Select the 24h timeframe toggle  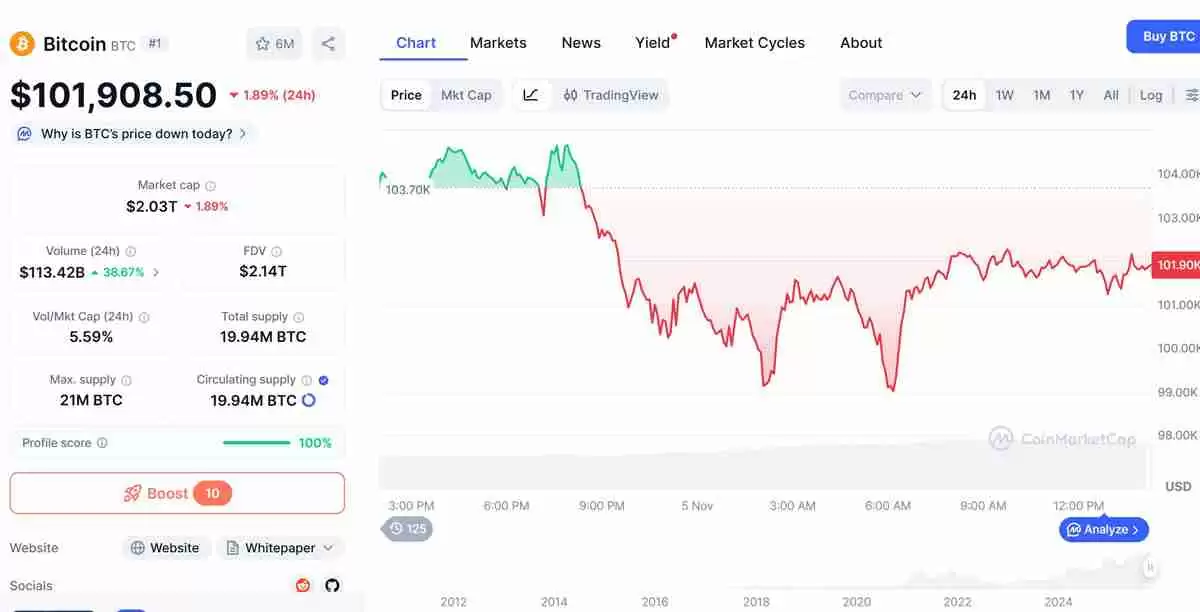coord(963,95)
